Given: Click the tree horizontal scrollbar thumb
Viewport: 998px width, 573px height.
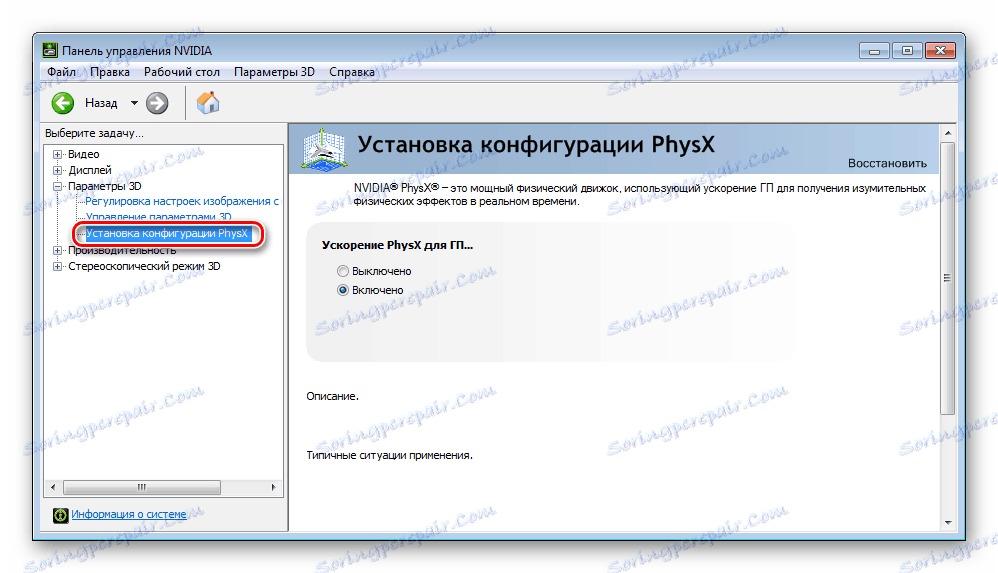Looking at the screenshot, I should [142, 487].
